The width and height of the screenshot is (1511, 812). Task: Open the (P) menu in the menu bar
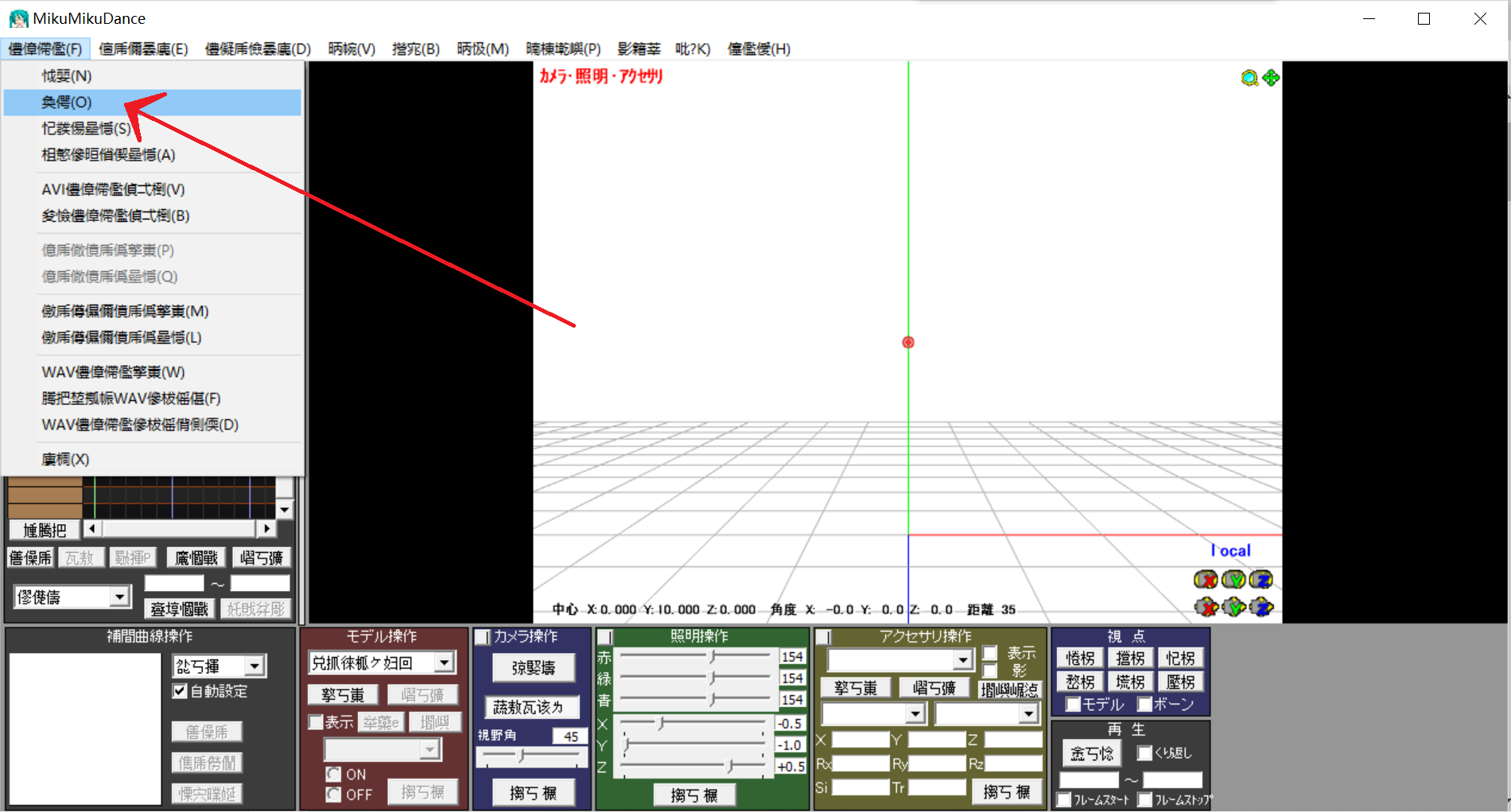point(563,49)
